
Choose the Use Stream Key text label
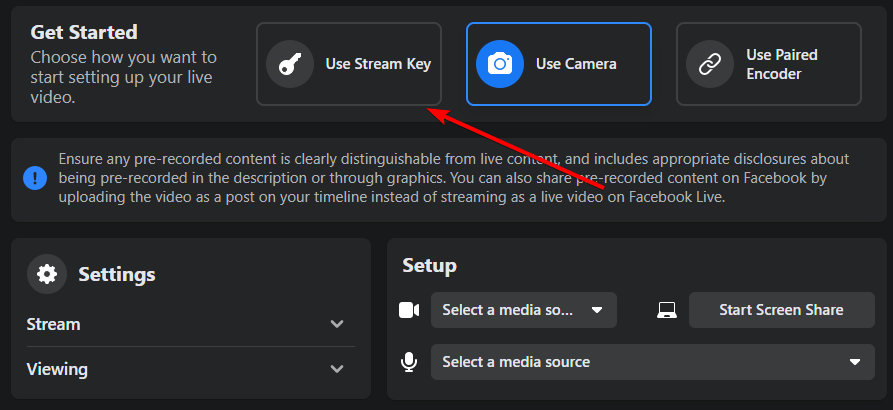click(x=378, y=64)
